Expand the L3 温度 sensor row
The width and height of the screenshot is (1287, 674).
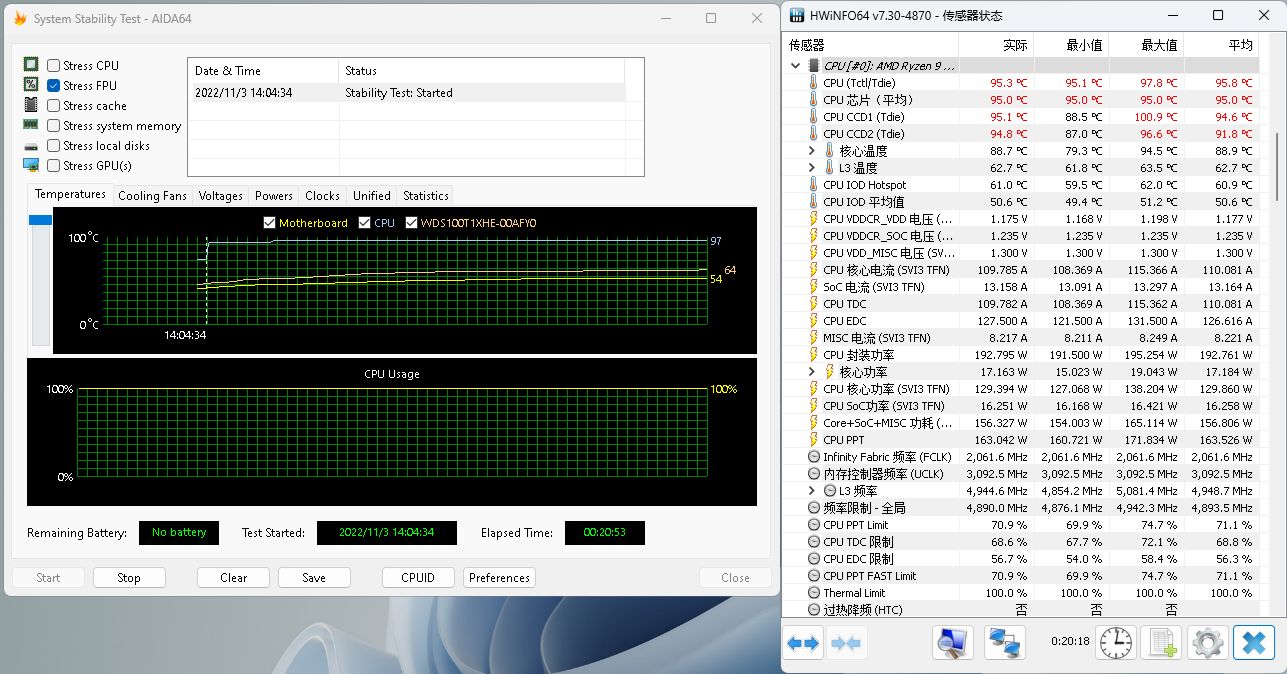coord(813,168)
